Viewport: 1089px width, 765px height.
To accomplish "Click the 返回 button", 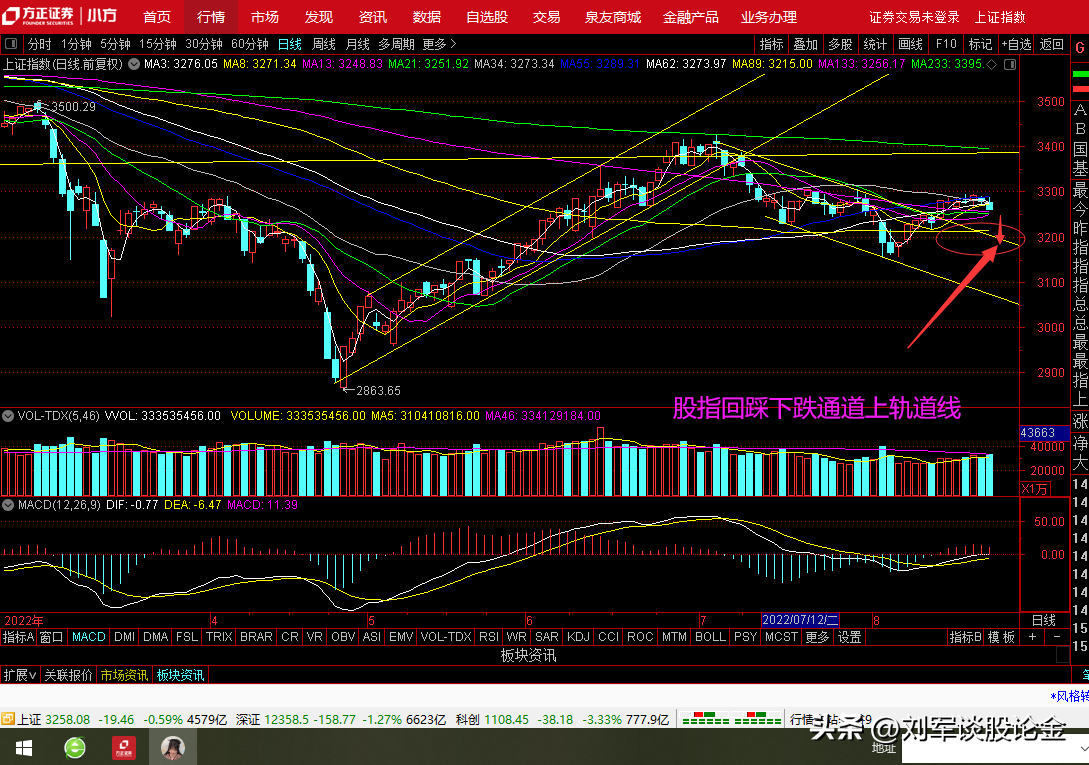I will (x=1052, y=44).
